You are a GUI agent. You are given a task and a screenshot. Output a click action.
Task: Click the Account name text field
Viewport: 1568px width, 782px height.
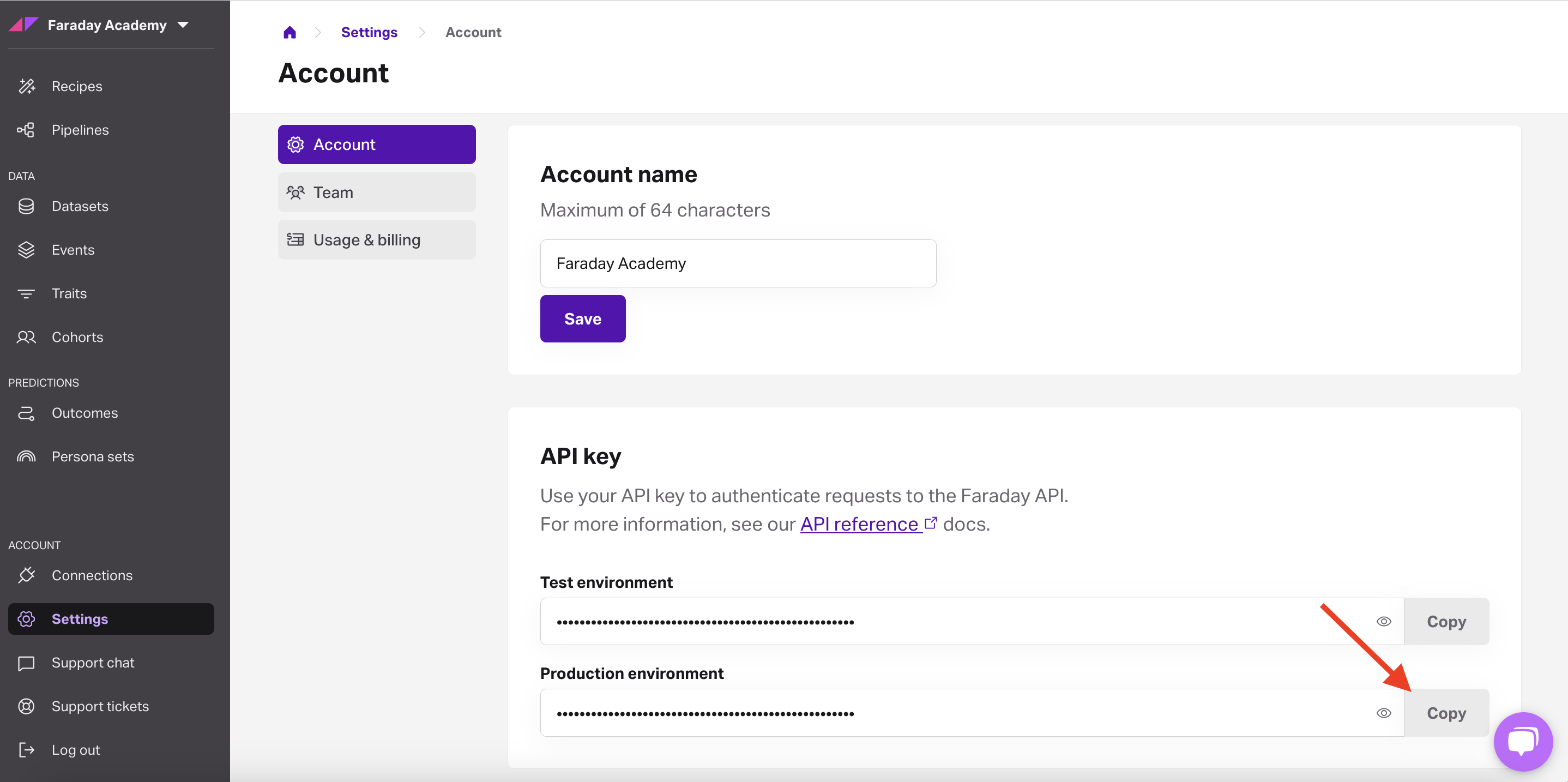(x=737, y=263)
